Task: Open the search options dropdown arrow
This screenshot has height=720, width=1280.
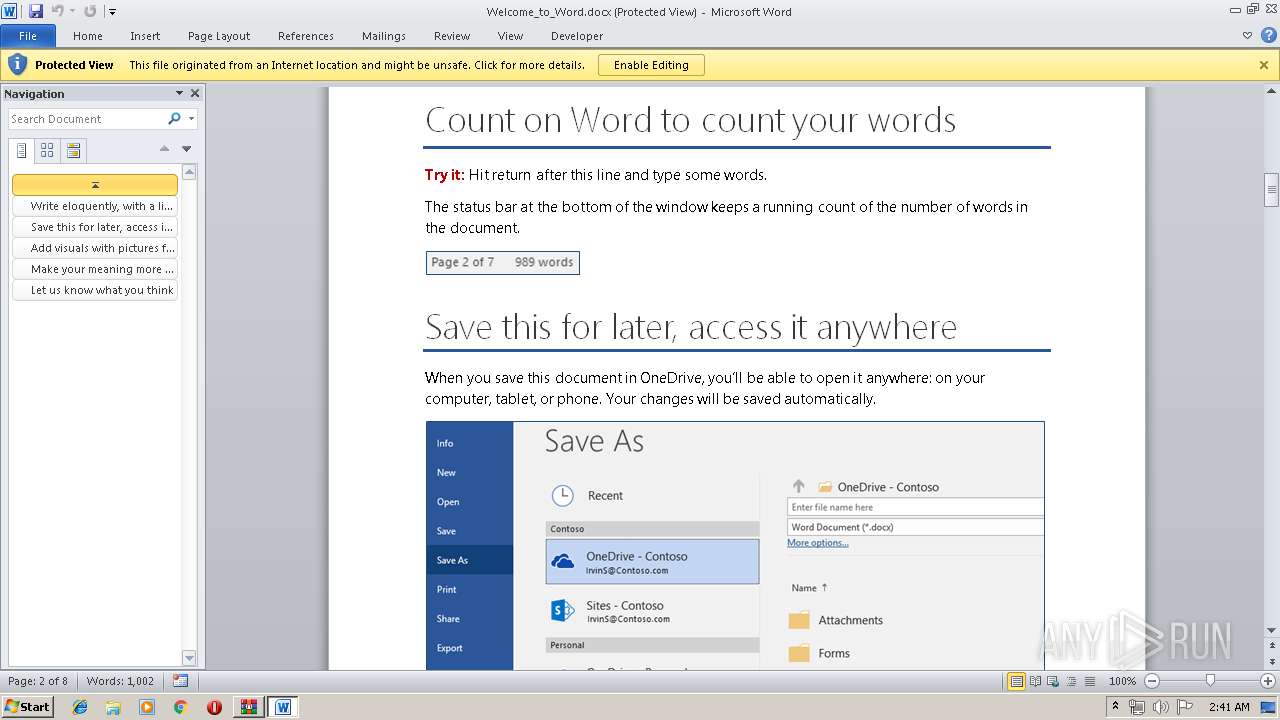Action: (191, 119)
